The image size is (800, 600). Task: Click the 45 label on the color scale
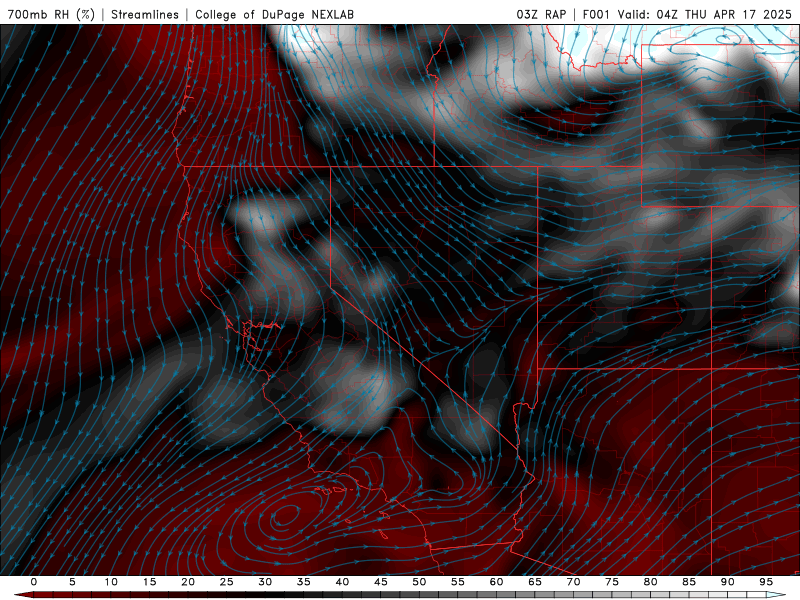pos(381,582)
